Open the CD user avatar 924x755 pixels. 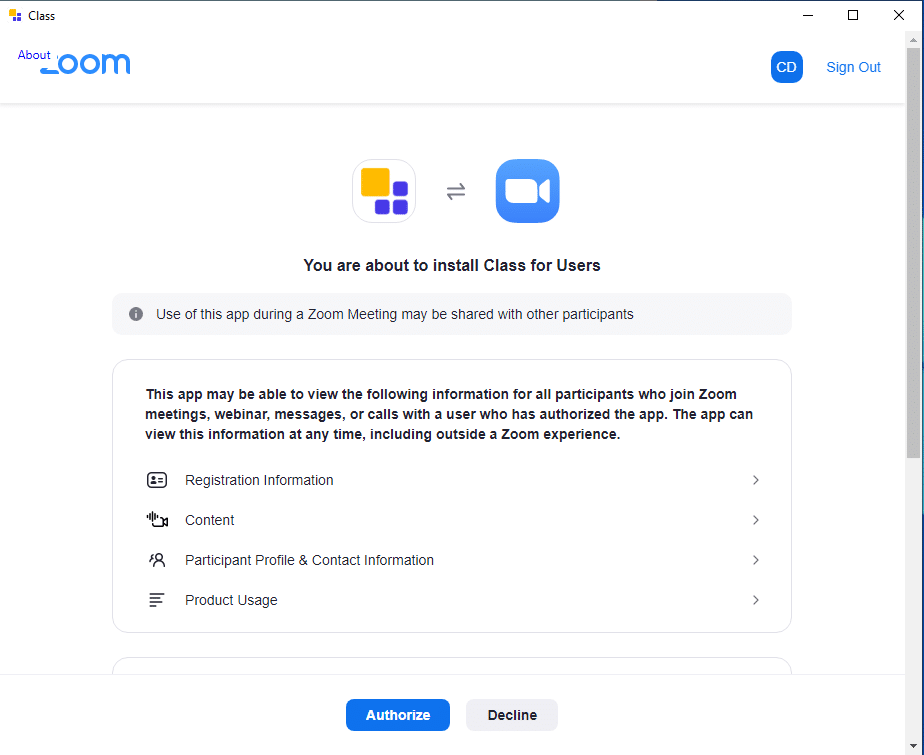click(787, 67)
